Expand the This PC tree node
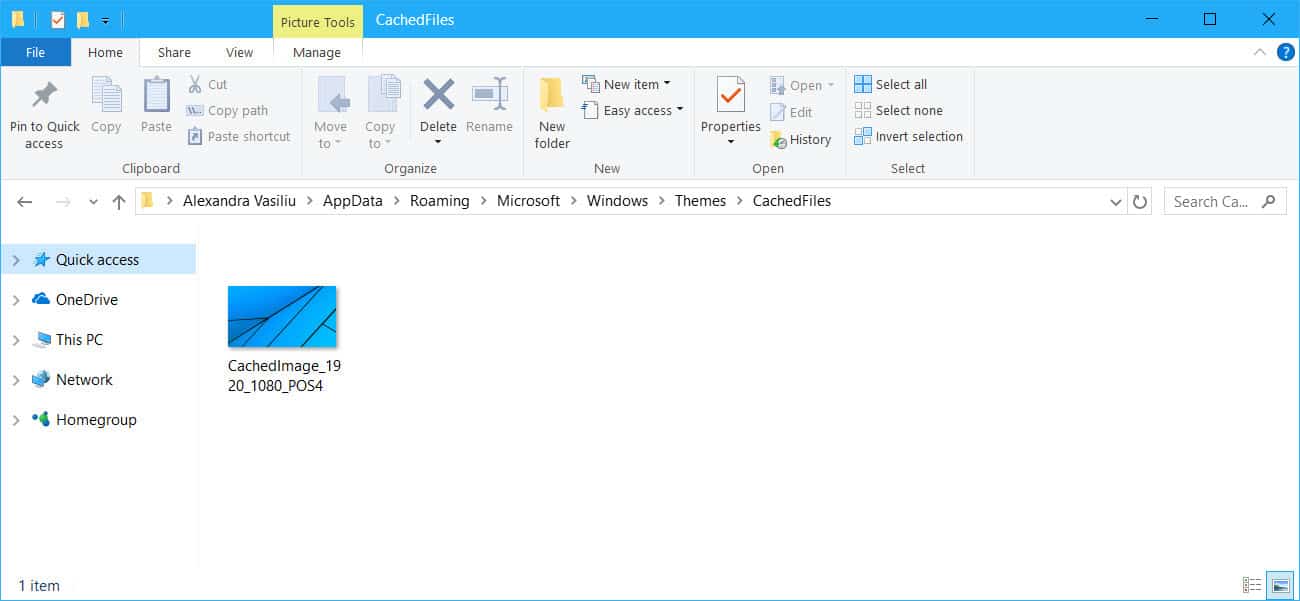Image resolution: width=1300 pixels, height=601 pixels. coord(14,339)
